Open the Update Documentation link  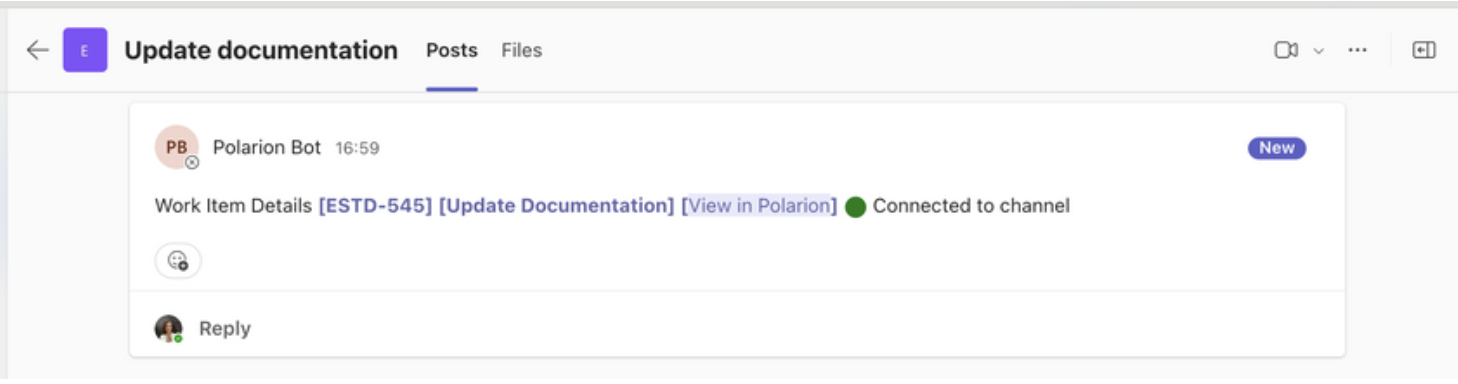pyautogui.click(x=557, y=206)
